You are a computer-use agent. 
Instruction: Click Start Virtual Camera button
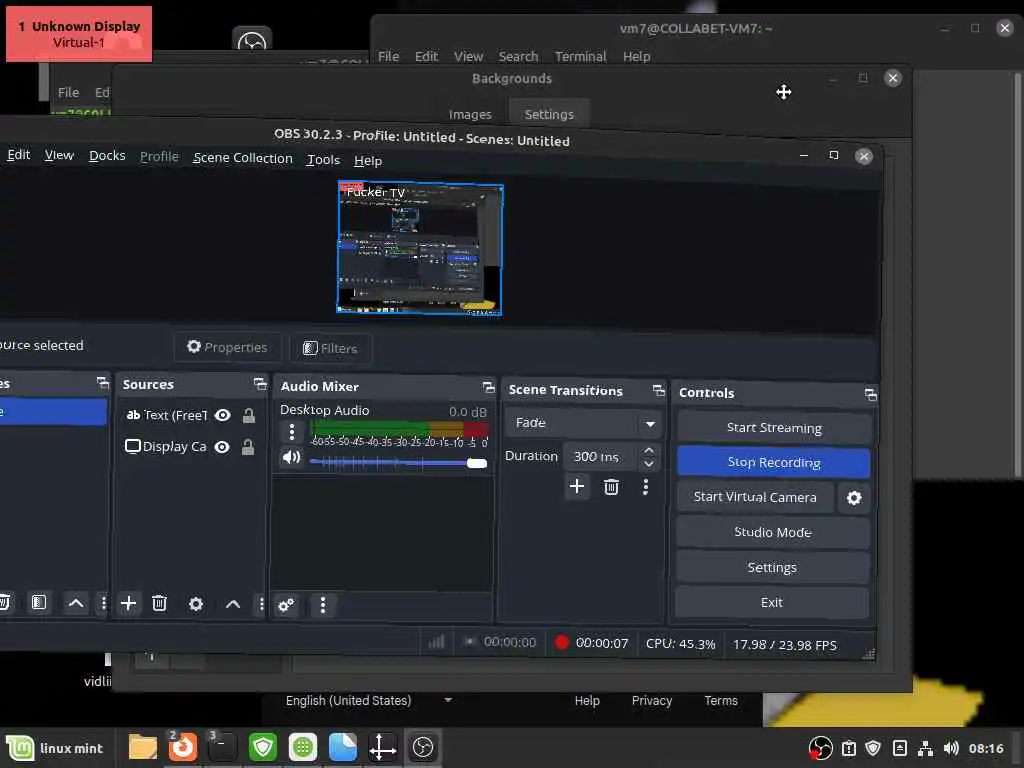755,497
